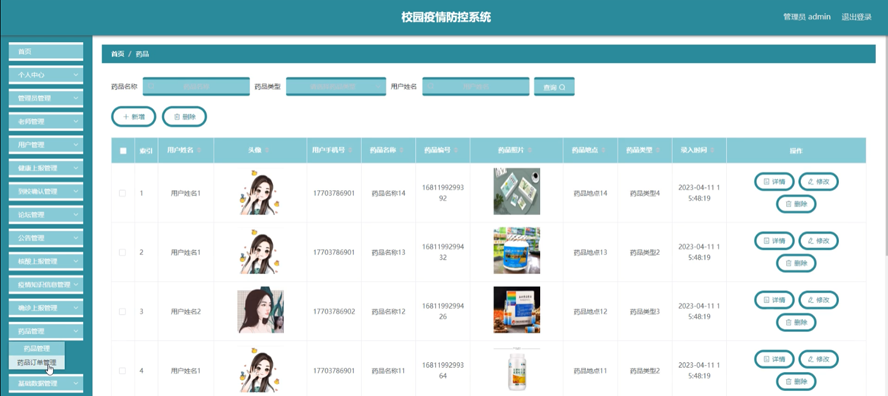
Task: Click 修改 for row 1 (药品名称14)
Action: (x=818, y=182)
